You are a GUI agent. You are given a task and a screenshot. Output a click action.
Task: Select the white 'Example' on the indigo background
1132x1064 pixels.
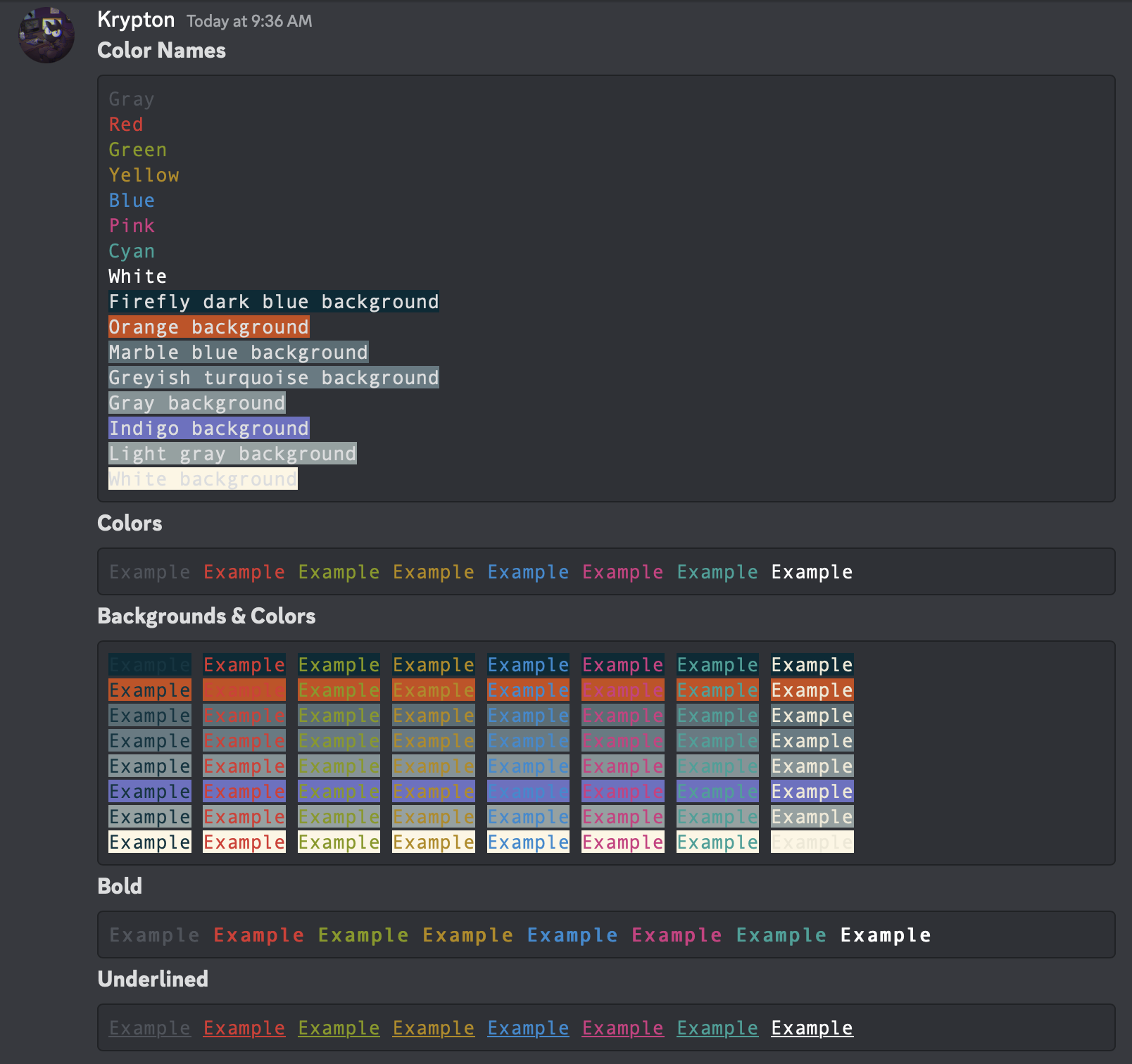tap(812, 792)
